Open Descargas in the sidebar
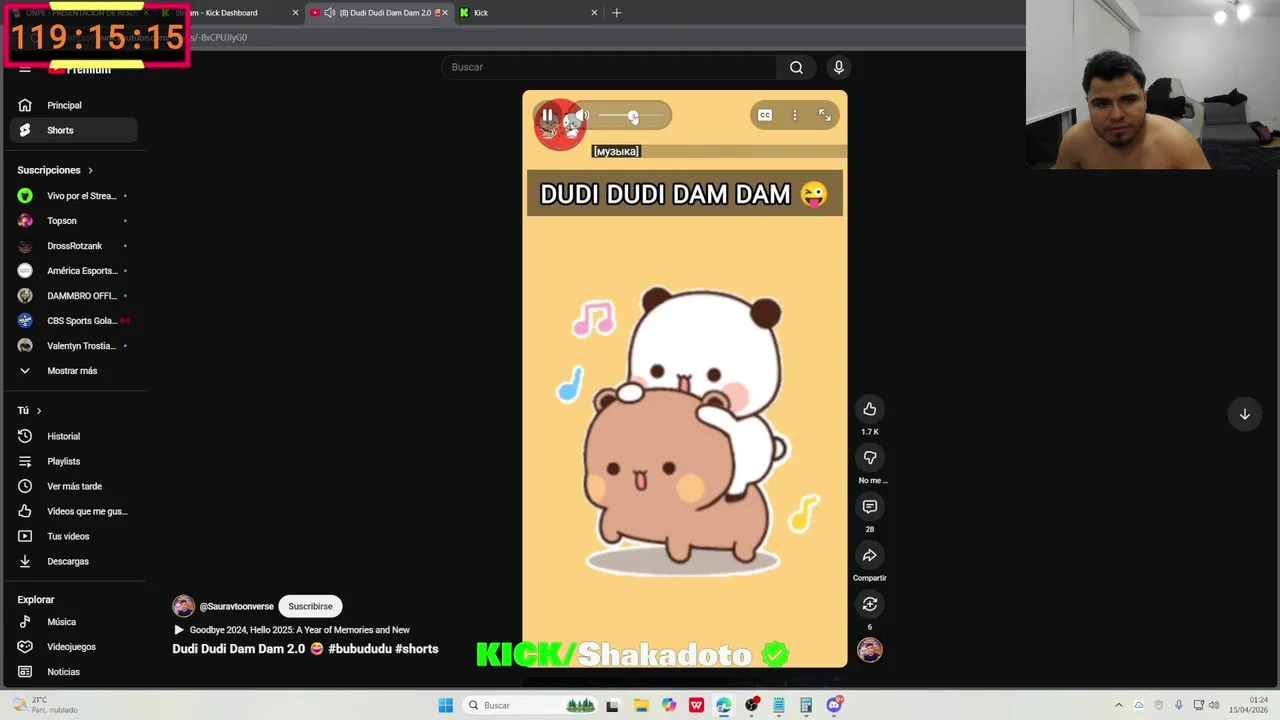Viewport: 1280px width, 720px height. [74, 561]
